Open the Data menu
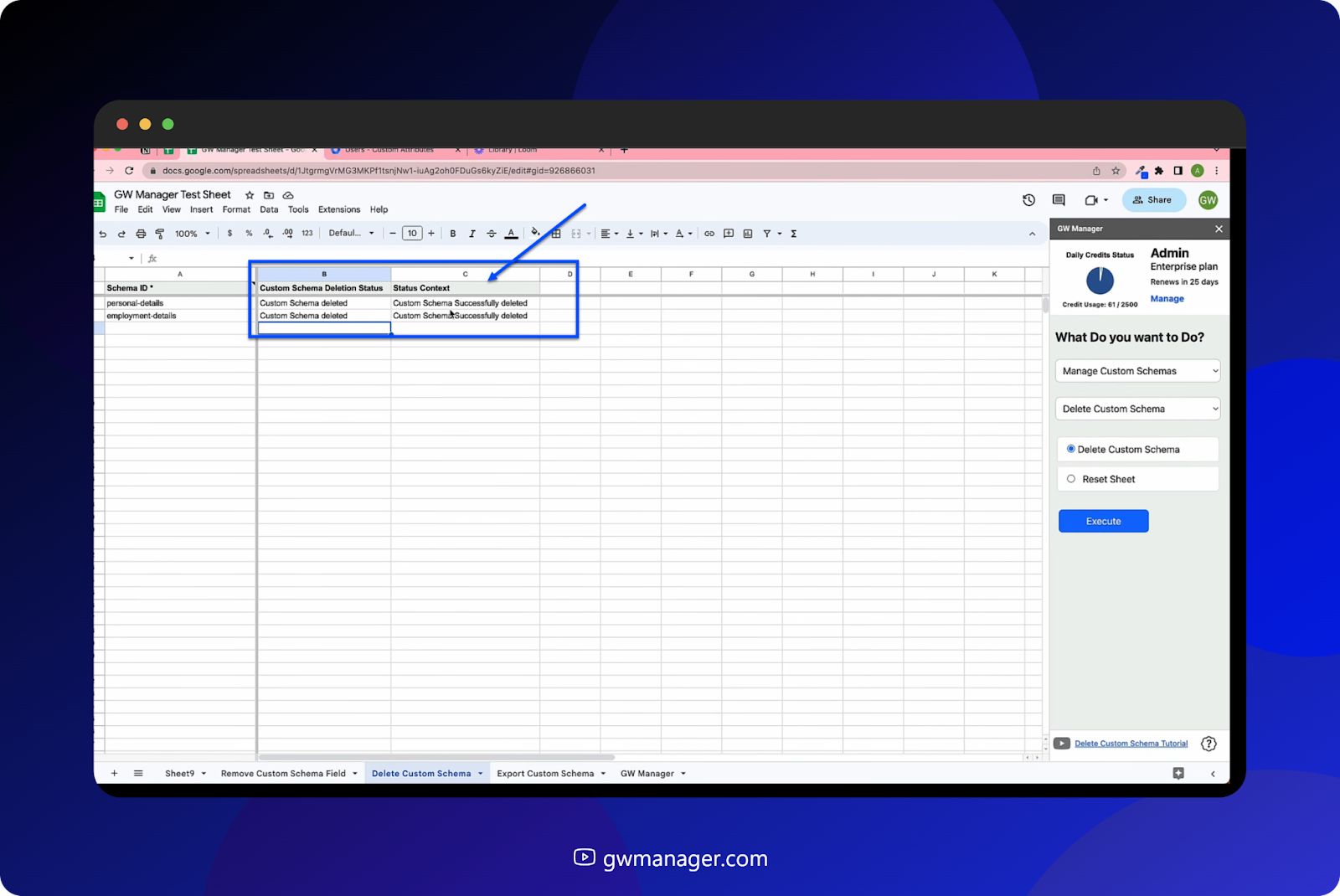 (269, 210)
